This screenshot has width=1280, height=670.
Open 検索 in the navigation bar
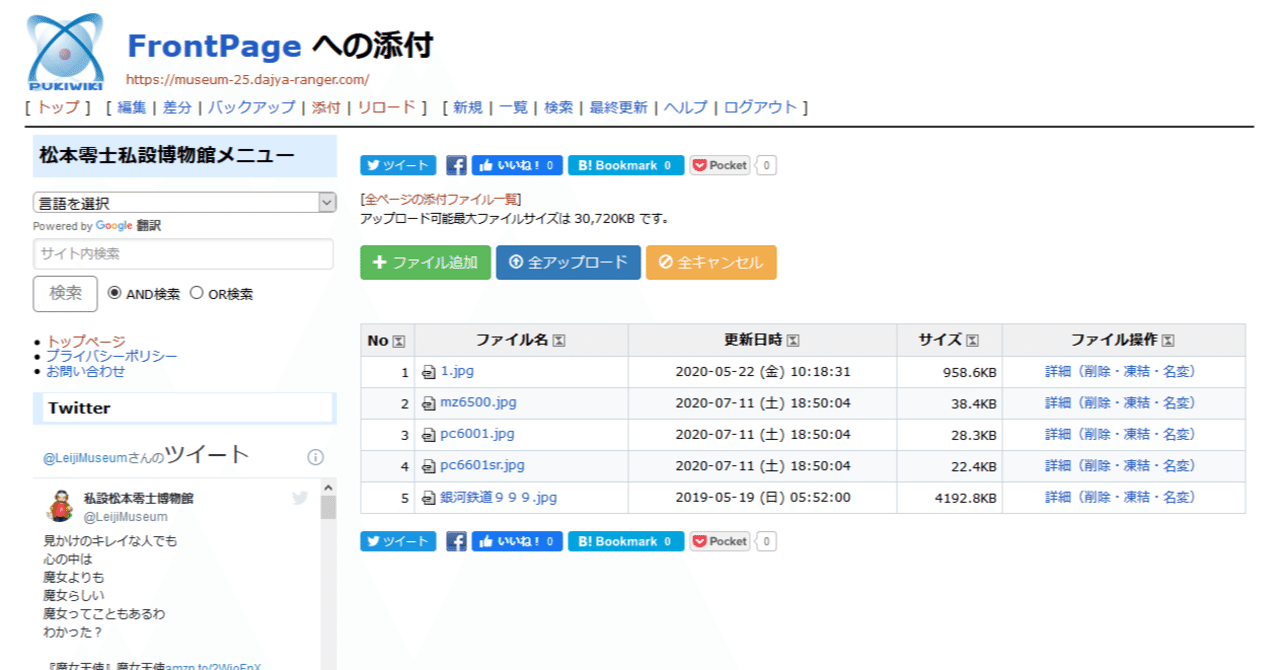[x=559, y=107]
